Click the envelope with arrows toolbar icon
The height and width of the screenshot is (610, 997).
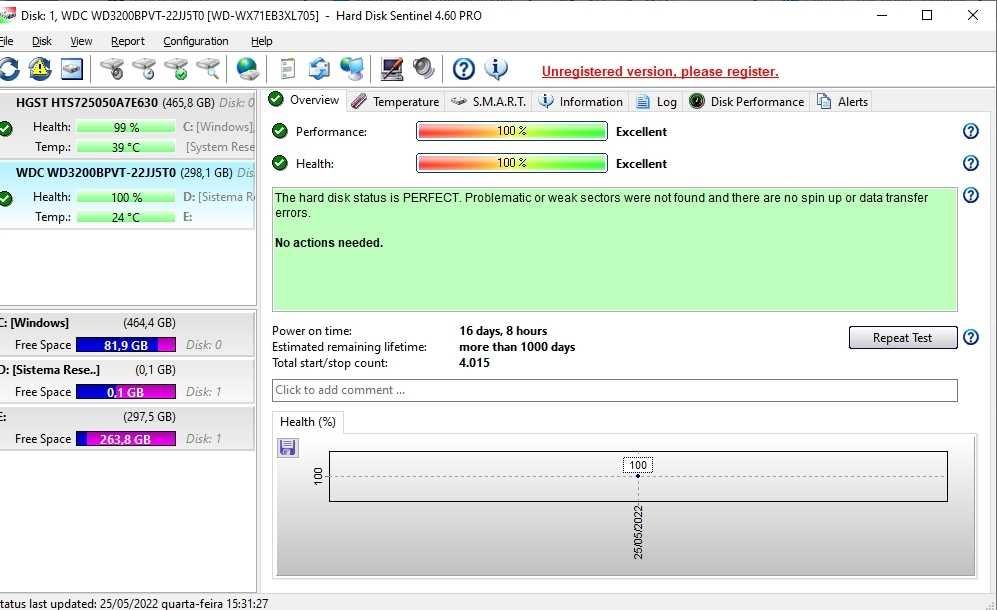[x=319, y=69]
